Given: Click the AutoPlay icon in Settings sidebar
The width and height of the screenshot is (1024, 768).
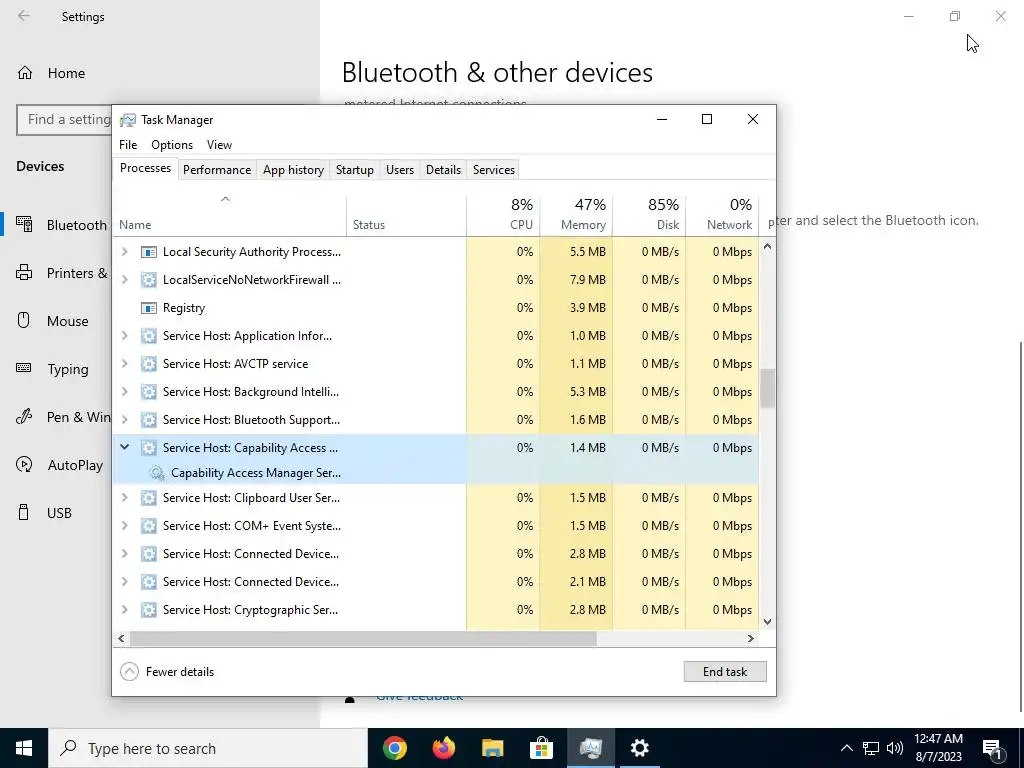Looking at the screenshot, I should [x=24, y=465].
